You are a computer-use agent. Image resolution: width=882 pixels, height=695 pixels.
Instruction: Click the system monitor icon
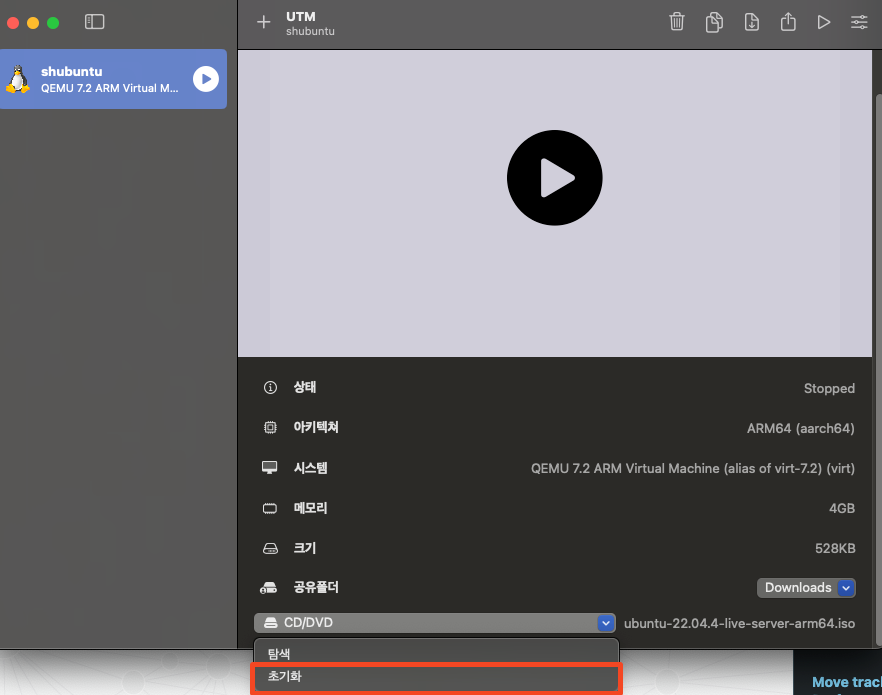point(269,468)
